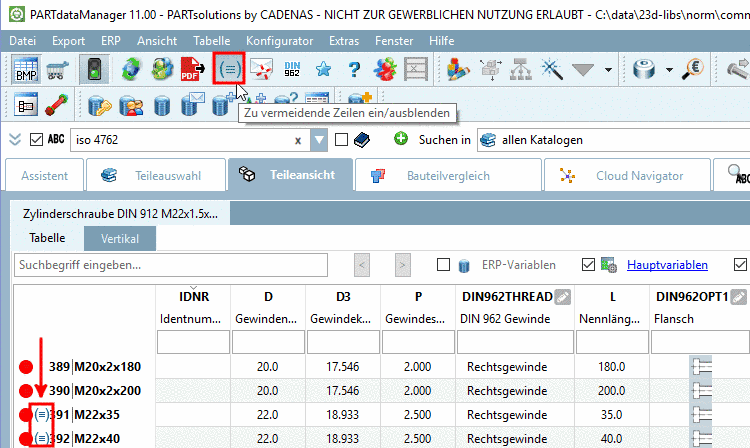Click the BMP table export icon
Screen dimensions: 750x448
[x=26, y=70]
